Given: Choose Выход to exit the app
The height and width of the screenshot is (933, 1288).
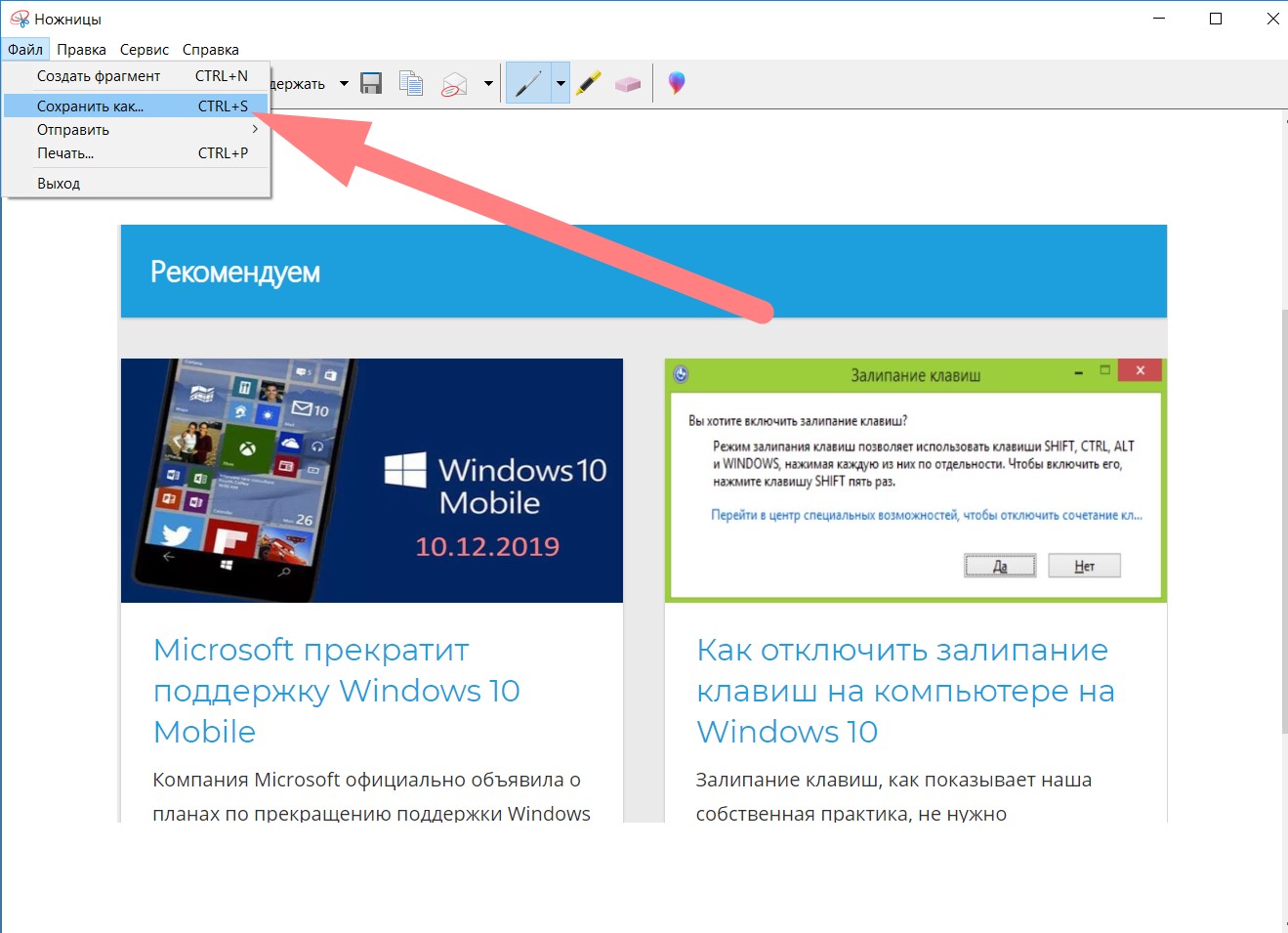Looking at the screenshot, I should pyautogui.click(x=136, y=183).
